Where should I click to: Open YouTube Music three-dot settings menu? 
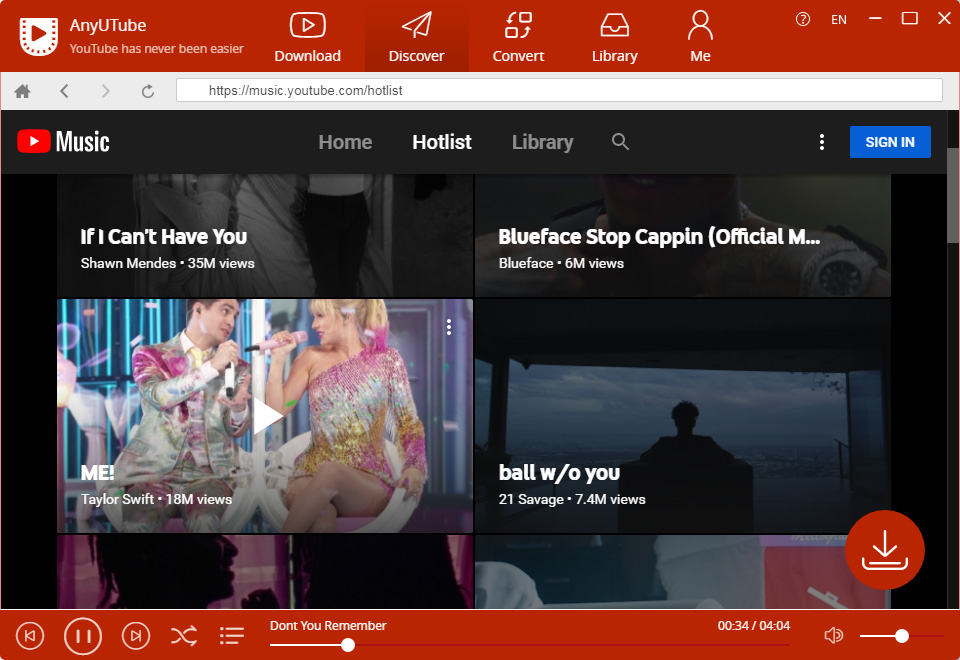[822, 142]
